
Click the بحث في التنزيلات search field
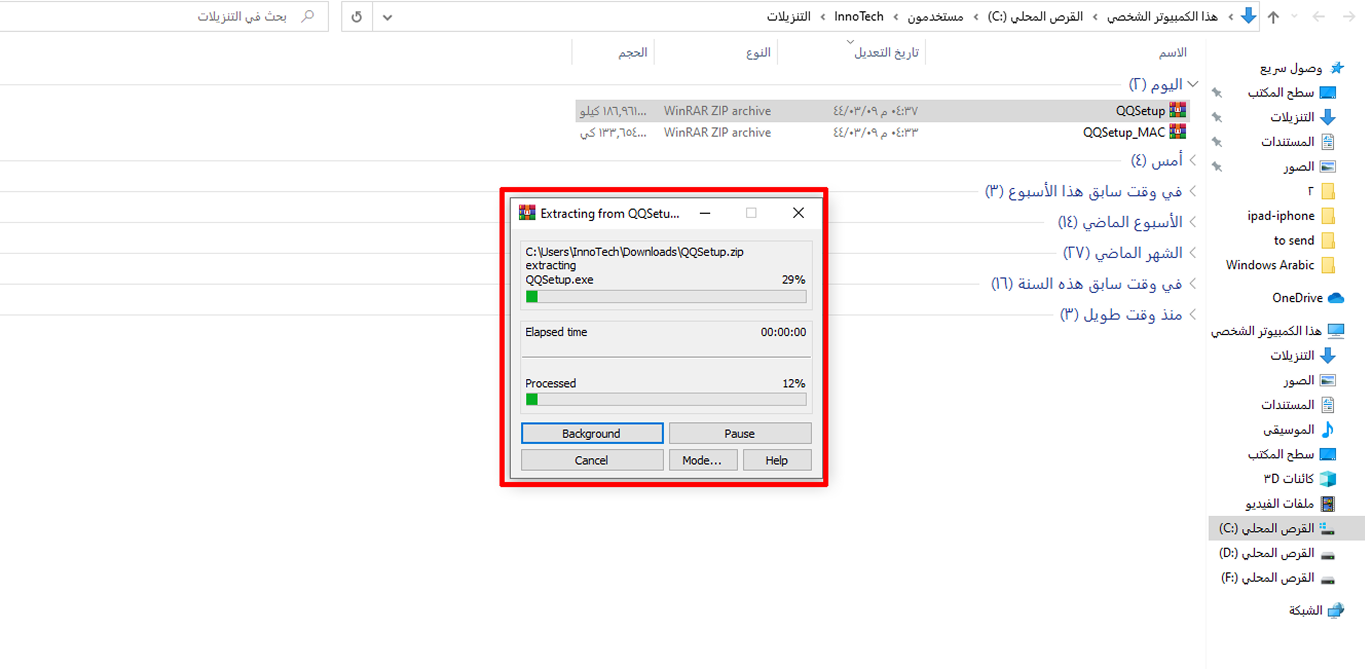[164, 17]
